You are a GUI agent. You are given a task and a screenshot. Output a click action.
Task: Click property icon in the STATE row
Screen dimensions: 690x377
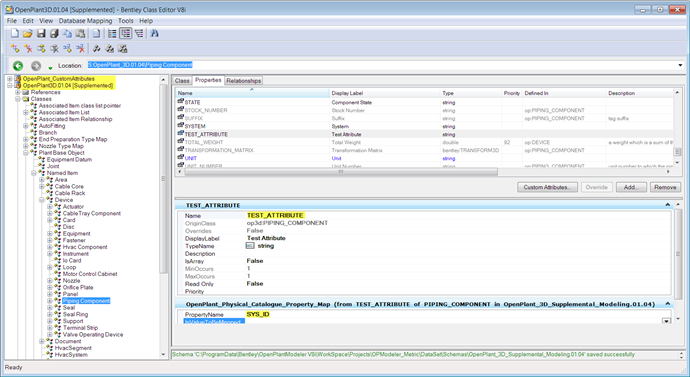coord(180,102)
